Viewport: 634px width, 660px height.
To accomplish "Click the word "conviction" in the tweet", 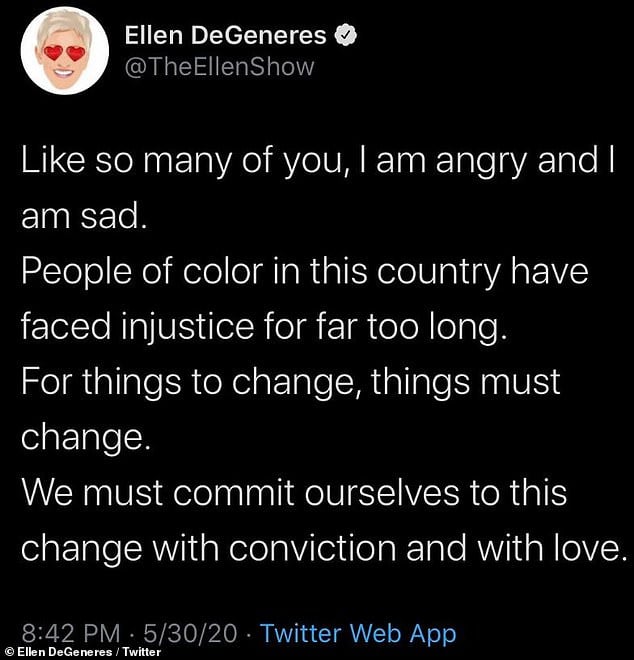I will (x=312, y=548).
